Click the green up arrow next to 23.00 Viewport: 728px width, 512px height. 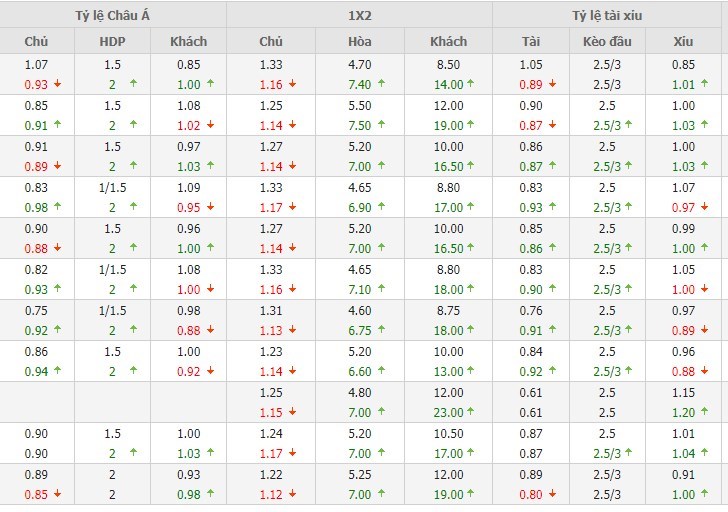(470, 412)
